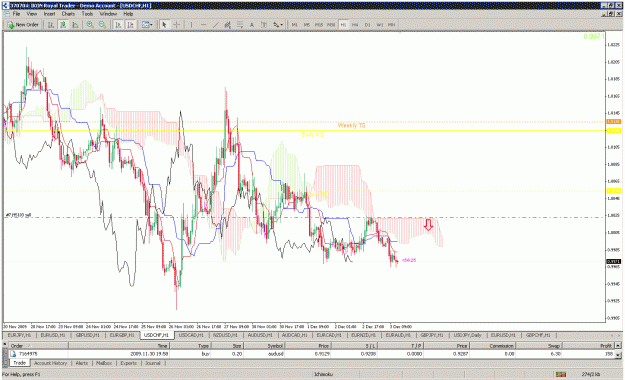Image resolution: width=625 pixels, height=380 pixels.
Task: Set timeframe to M1
Action: [x=295, y=25]
